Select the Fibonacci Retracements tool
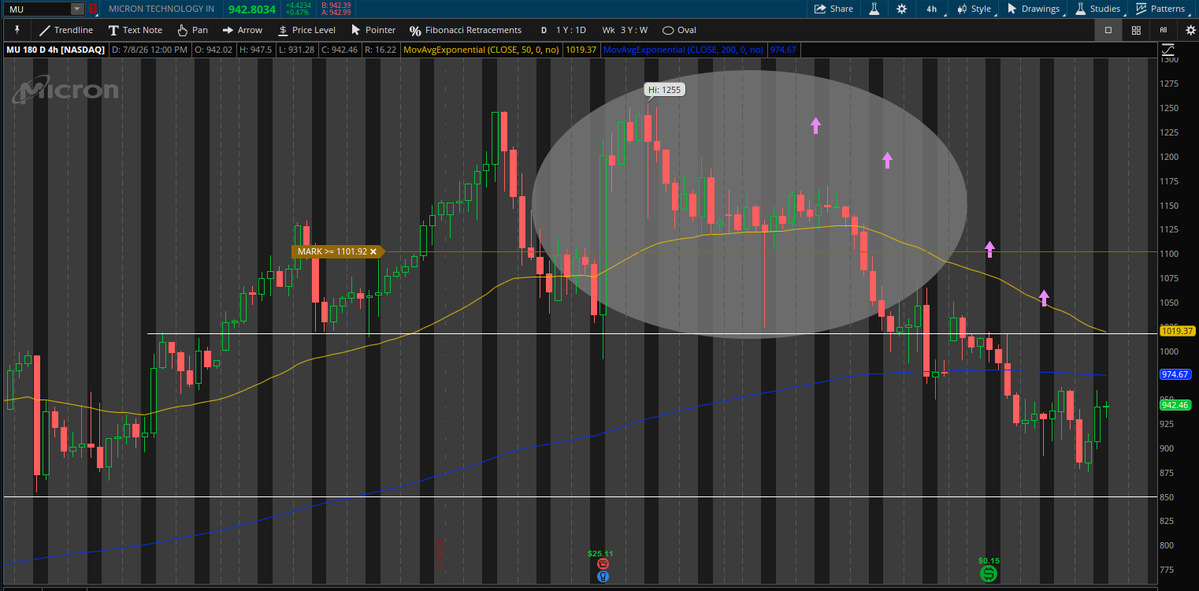Viewport: 1199px width, 591px height. 465,30
